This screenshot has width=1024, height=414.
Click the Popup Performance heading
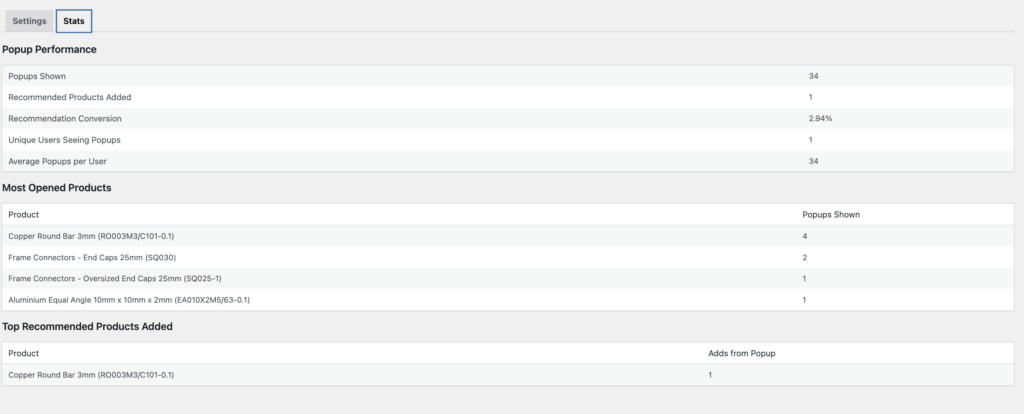(49, 49)
